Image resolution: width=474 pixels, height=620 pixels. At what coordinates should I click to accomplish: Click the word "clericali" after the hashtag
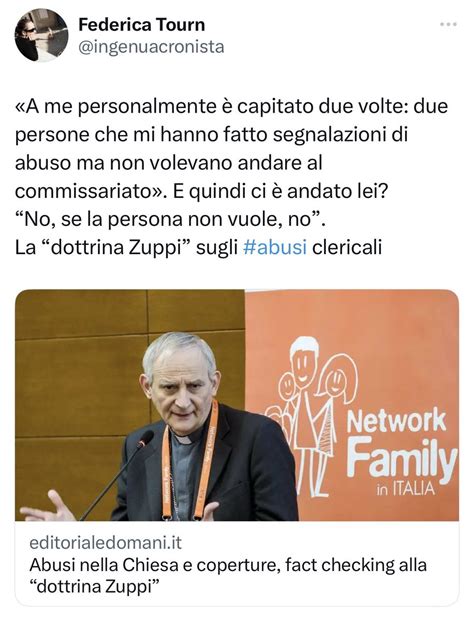pyautogui.click(x=347, y=248)
